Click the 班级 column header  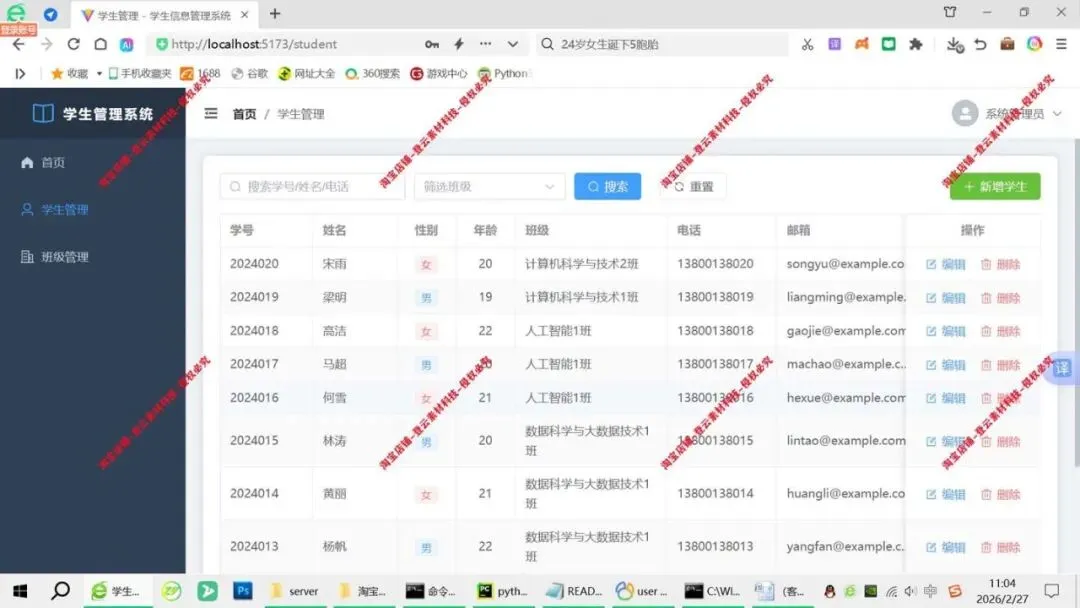[537, 230]
